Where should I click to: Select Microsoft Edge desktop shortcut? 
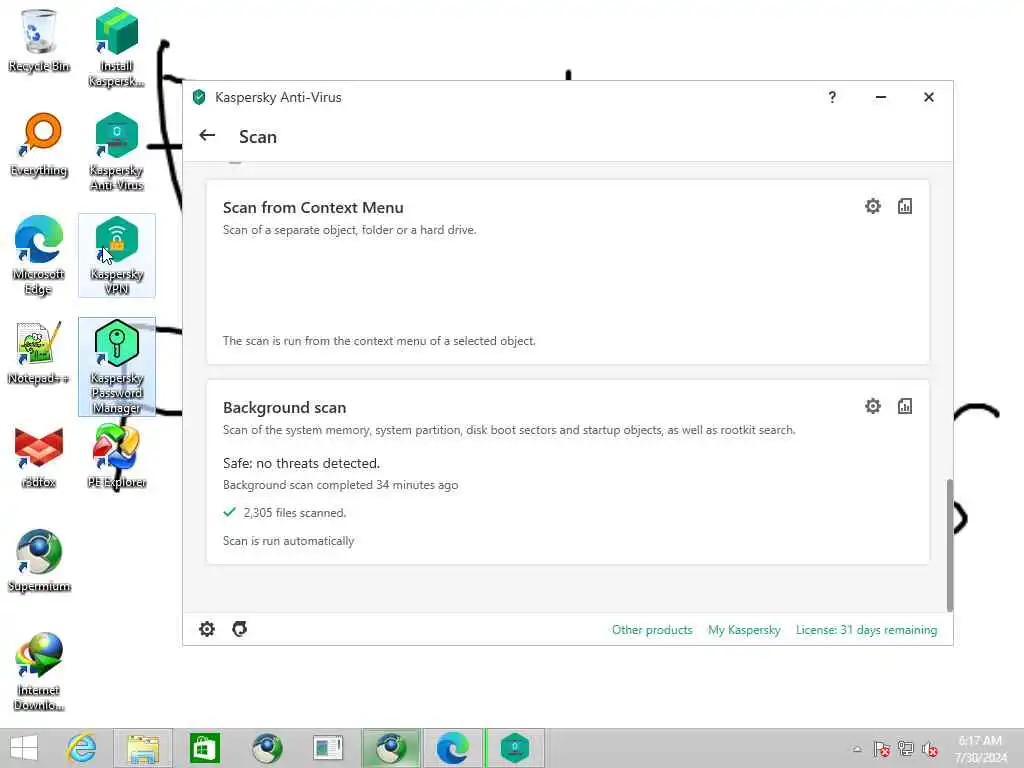(x=39, y=255)
